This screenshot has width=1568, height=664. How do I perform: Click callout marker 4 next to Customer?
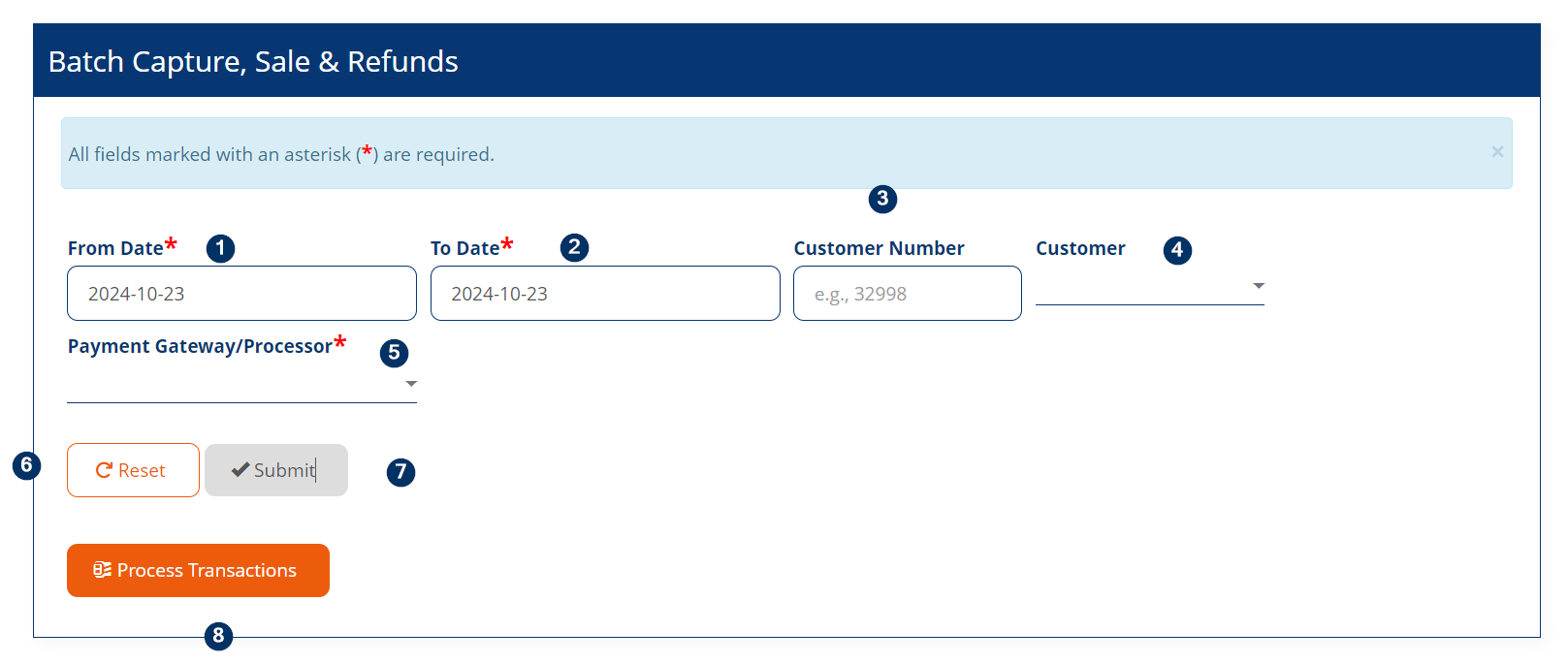point(1177,250)
